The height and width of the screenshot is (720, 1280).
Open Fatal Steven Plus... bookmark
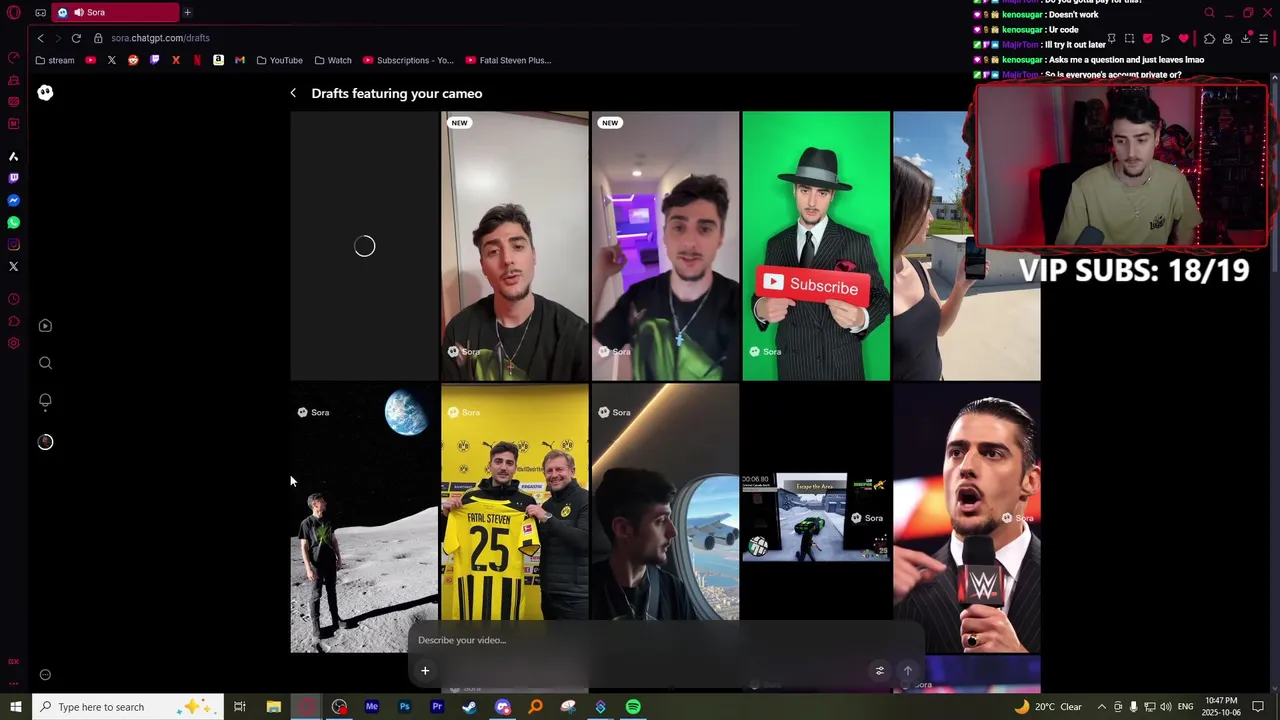509,60
